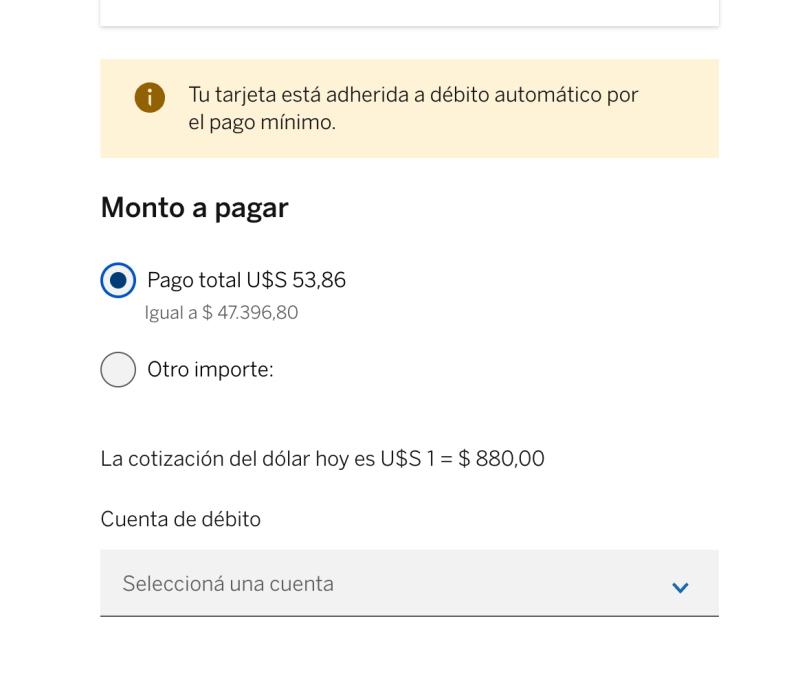Click the "U$S 1 = $ 880,00" rate value

click(462, 459)
